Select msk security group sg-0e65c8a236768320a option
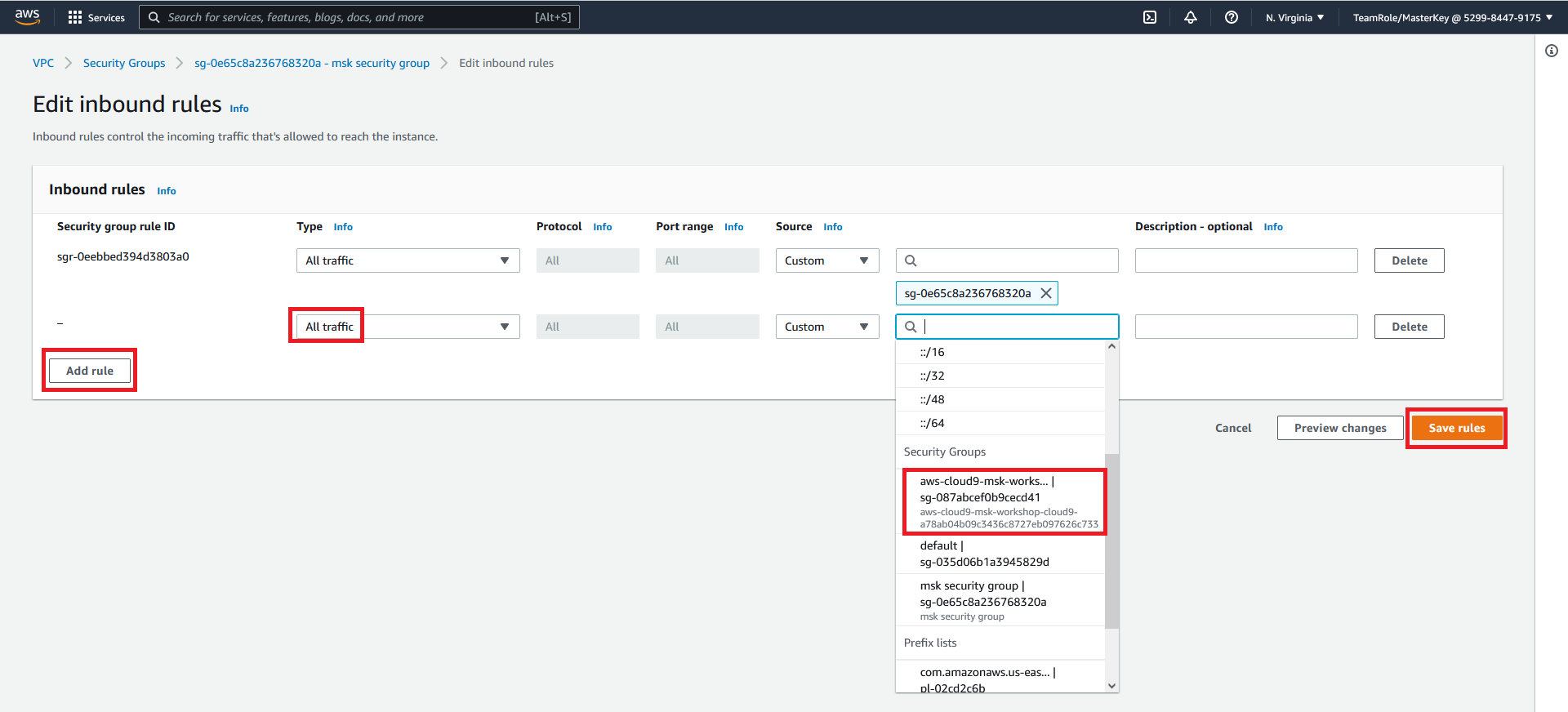1568x712 pixels. pyautogui.click(x=1000, y=600)
